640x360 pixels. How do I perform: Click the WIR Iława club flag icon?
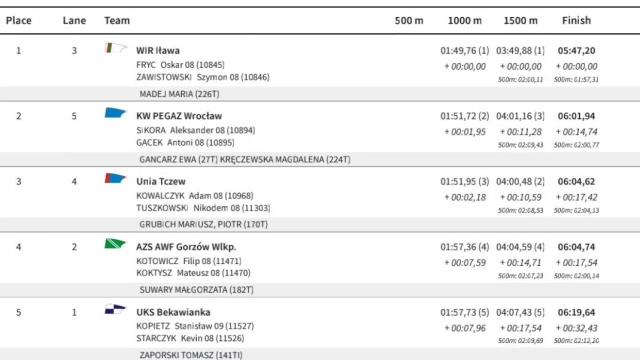point(116,49)
